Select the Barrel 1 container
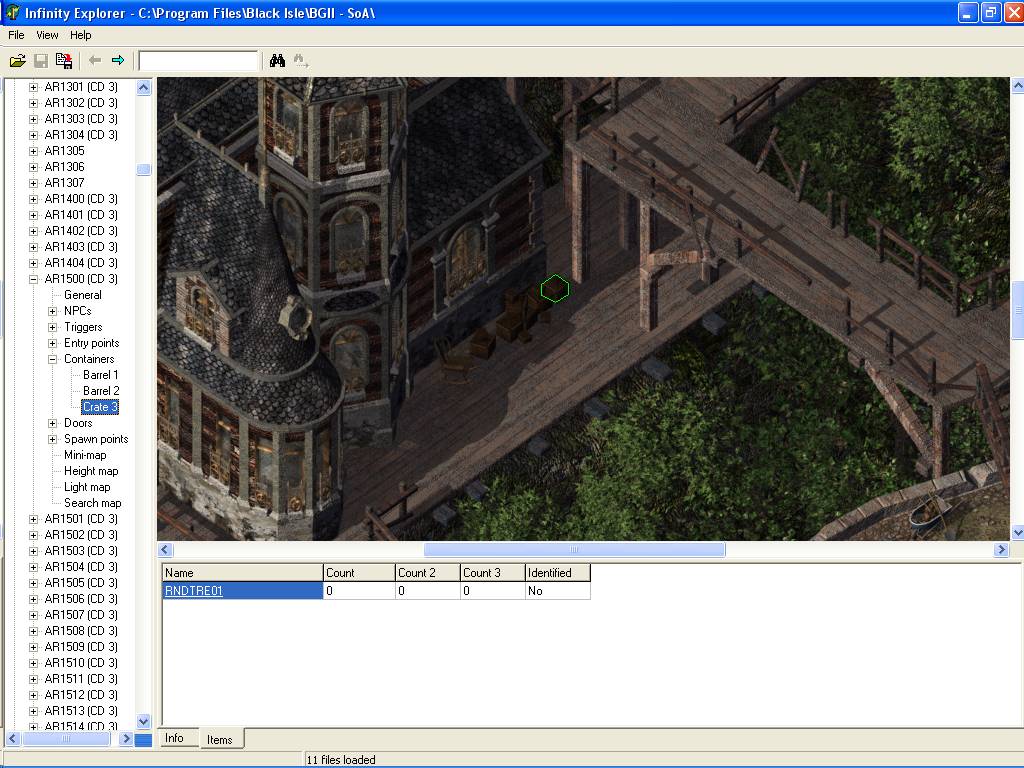Viewport: 1024px width, 768px height. point(101,375)
